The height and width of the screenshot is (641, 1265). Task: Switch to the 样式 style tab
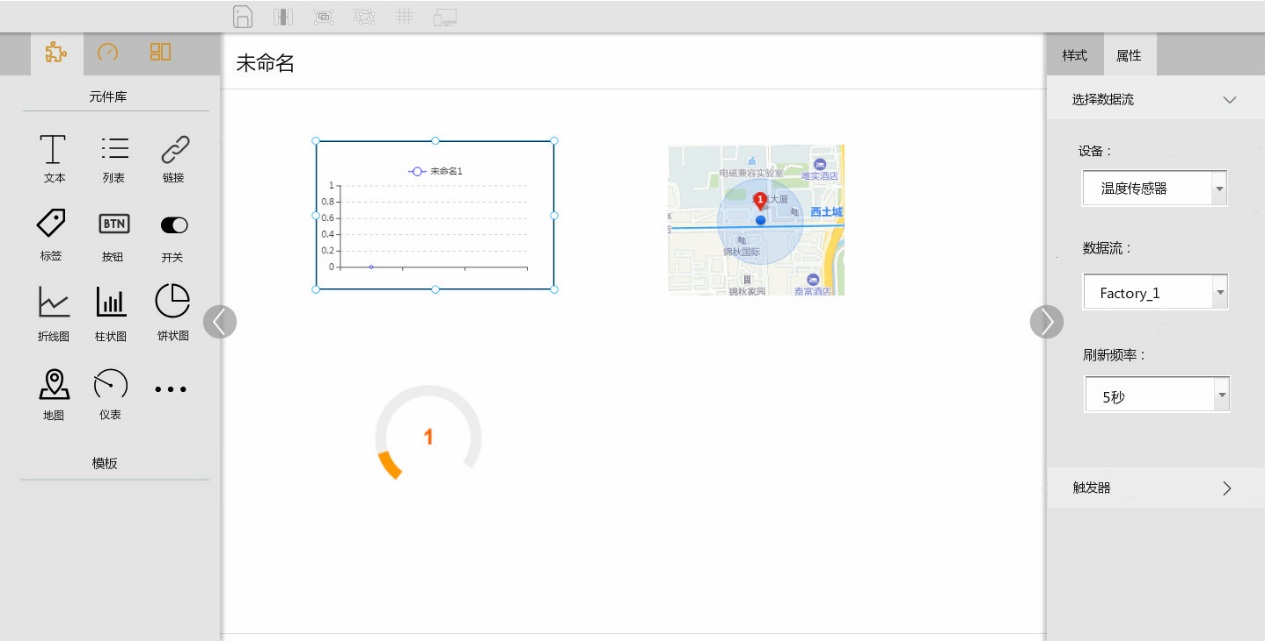(1074, 56)
